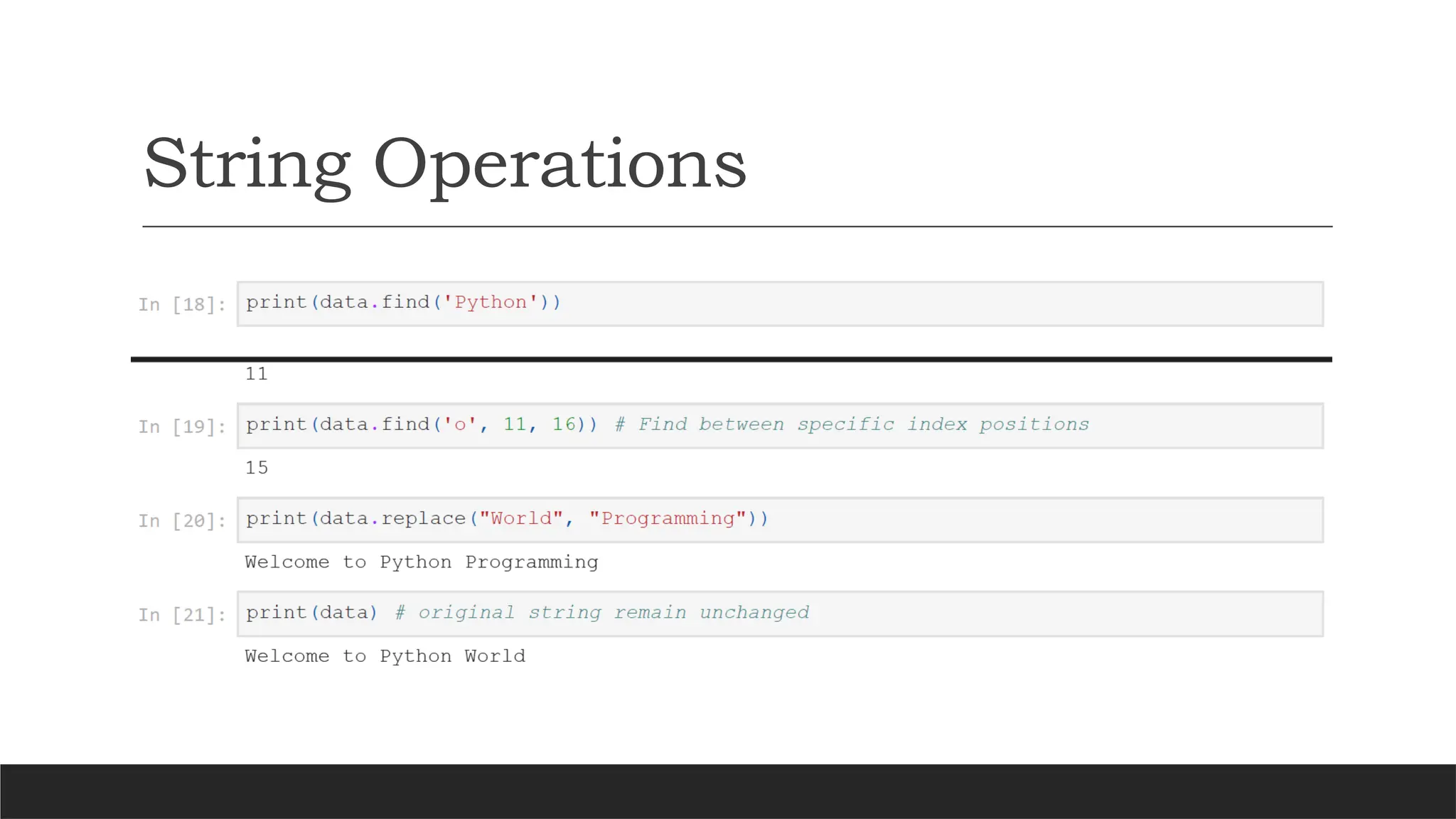Click the output value '15'
The width and height of the screenshot is (1456, 819).
pyautogui.click(x=257, y=468)
